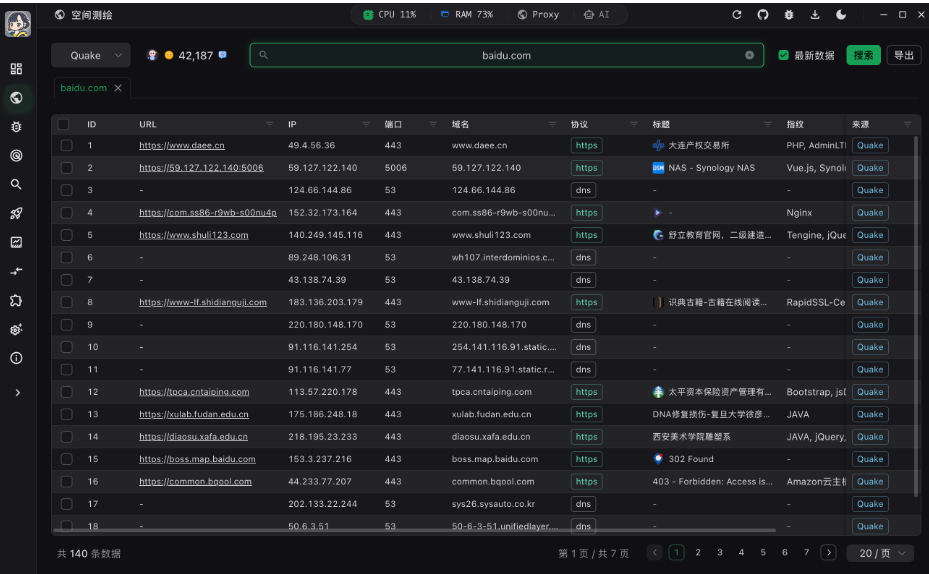Check the checkbox for row 16
This screenshot has height=574, width=929.
66,482
